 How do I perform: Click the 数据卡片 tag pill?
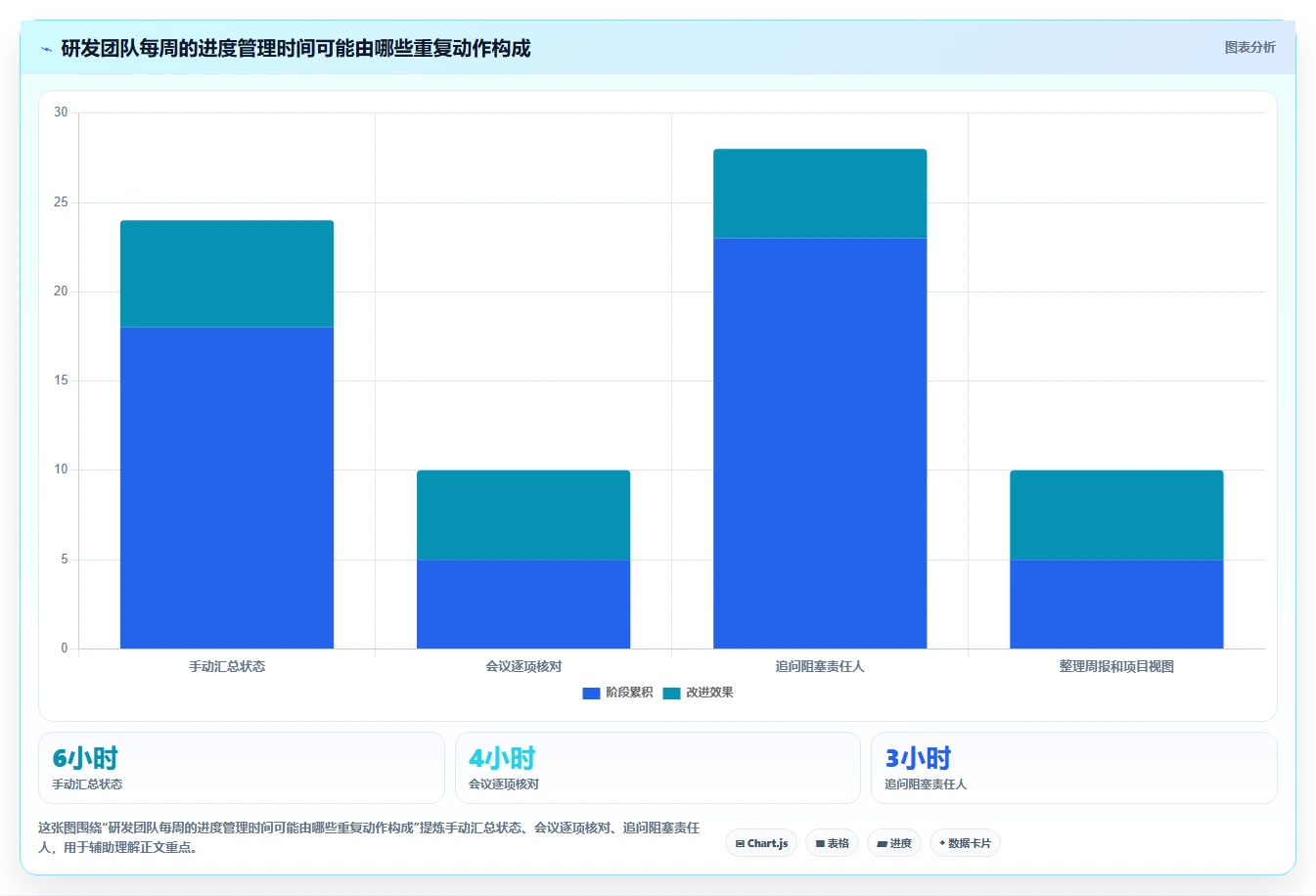tap(965, 843)
